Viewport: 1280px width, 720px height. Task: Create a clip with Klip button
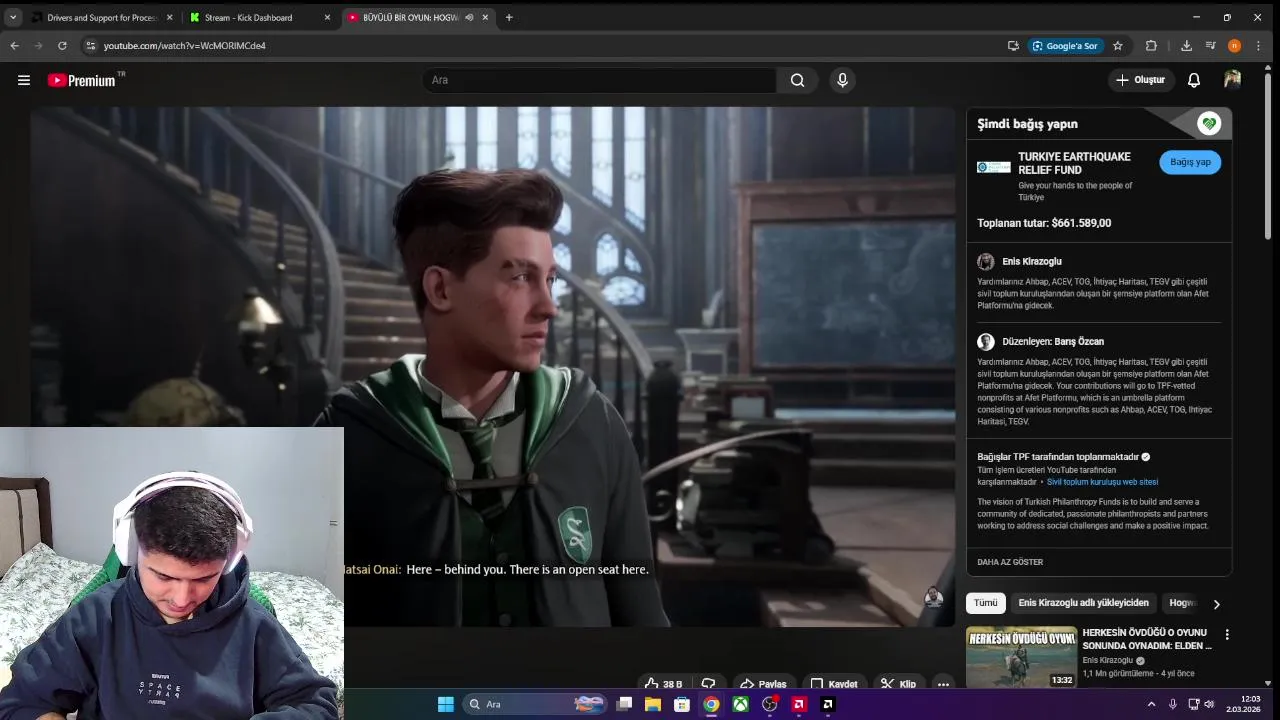[x=898, y=684]
